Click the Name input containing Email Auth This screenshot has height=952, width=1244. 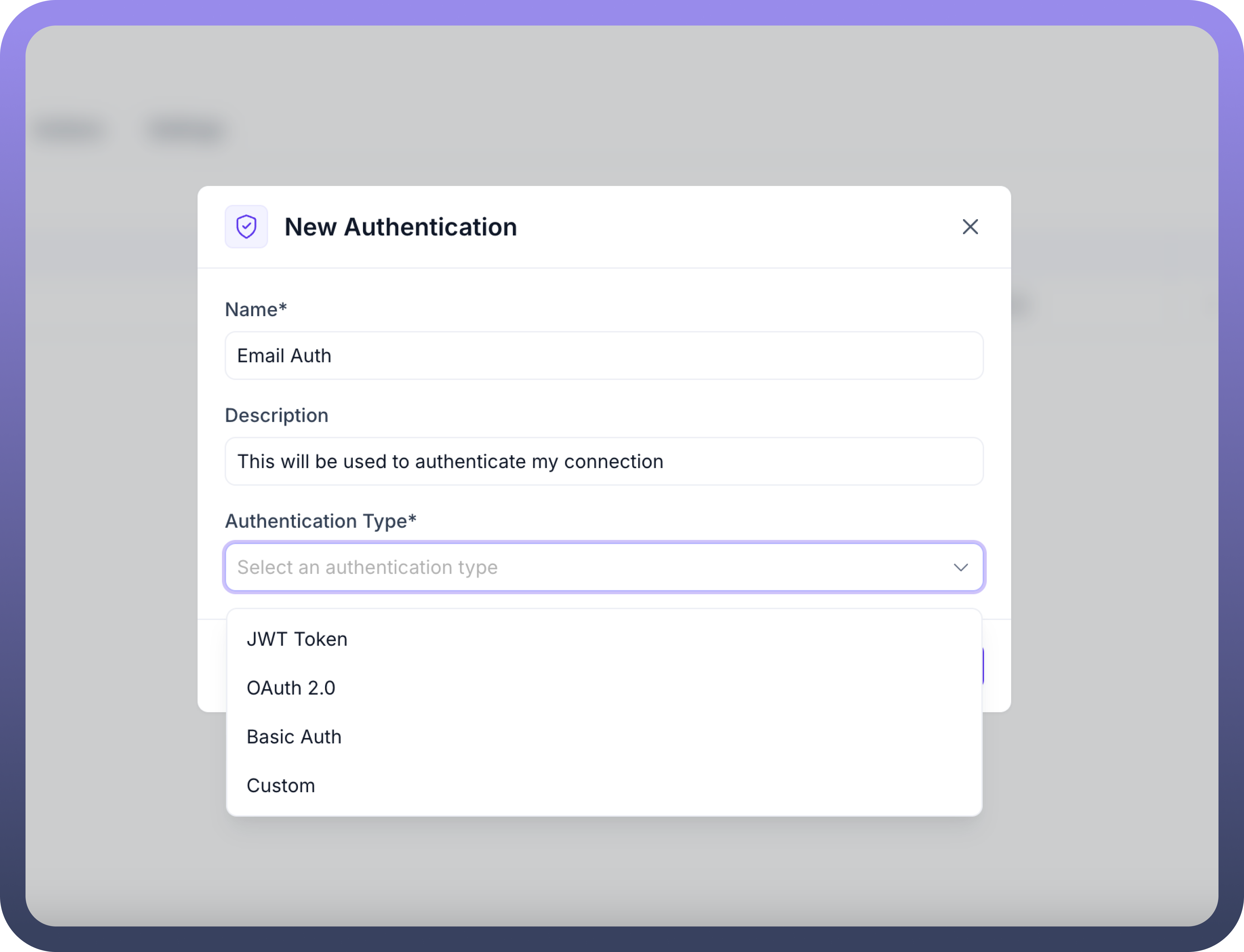click(604, 355)
